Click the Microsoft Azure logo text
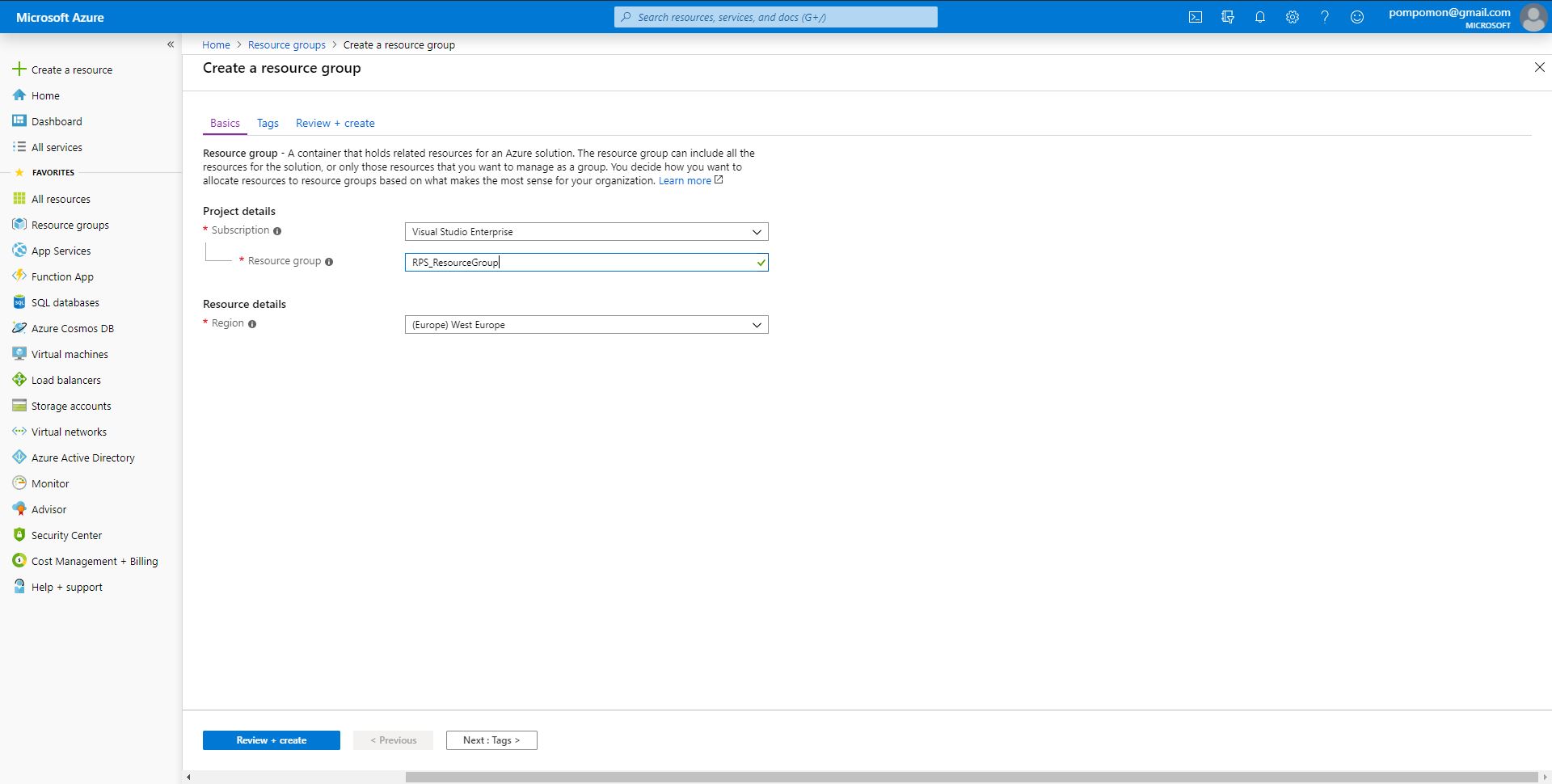Image resolution: width=1552 pixels, height=784 pixels. (60, 17)
